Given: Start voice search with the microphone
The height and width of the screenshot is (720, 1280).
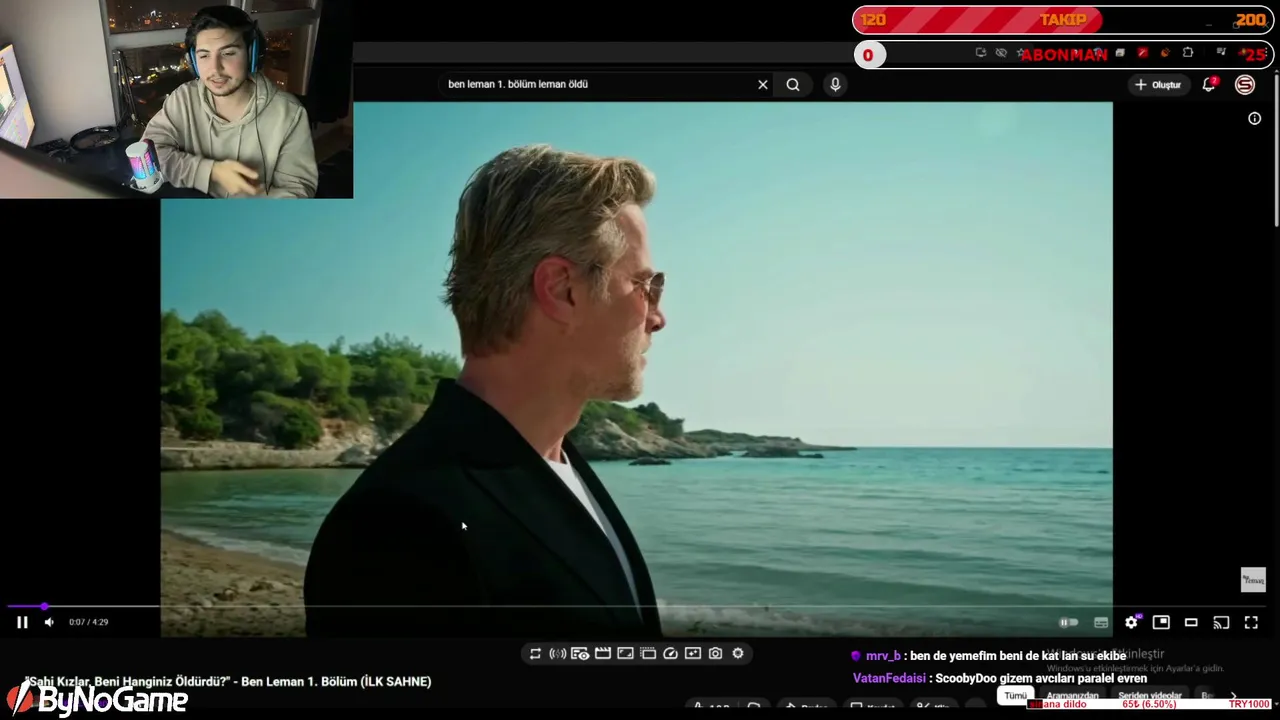Looking at the screenshot, I should 835,84.
